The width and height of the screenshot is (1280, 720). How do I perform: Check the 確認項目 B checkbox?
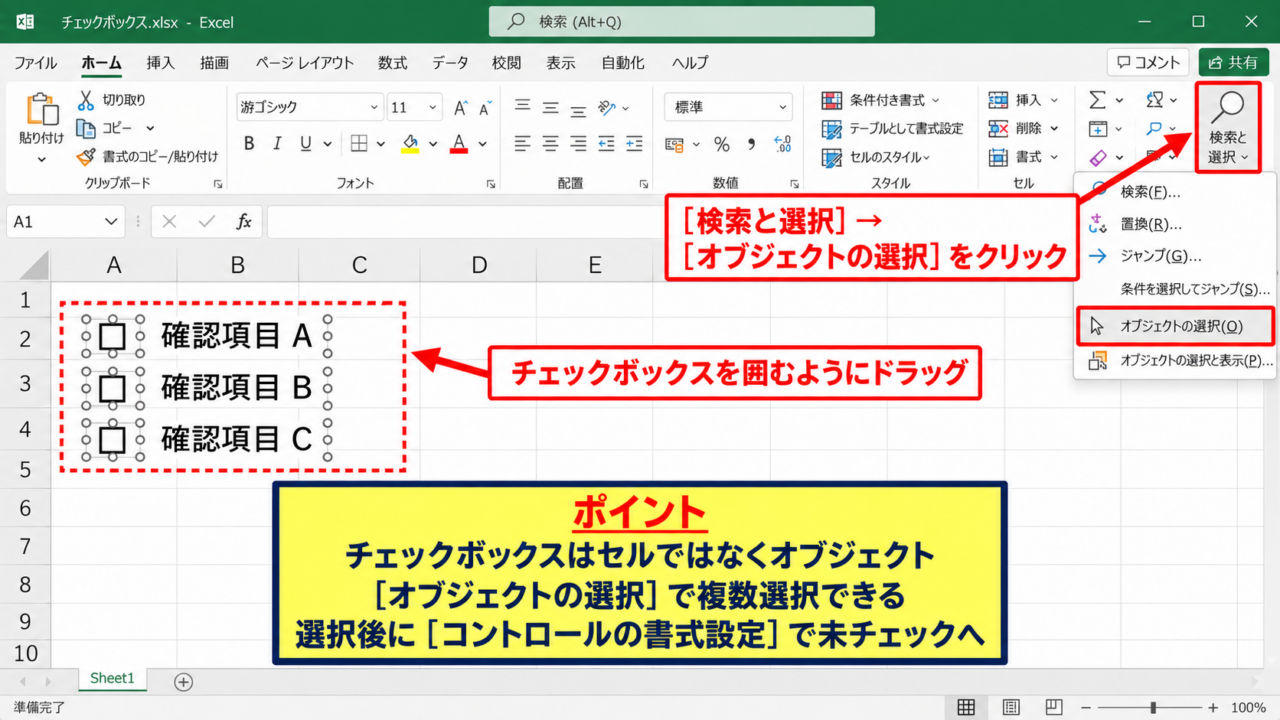tap(112, 388)
